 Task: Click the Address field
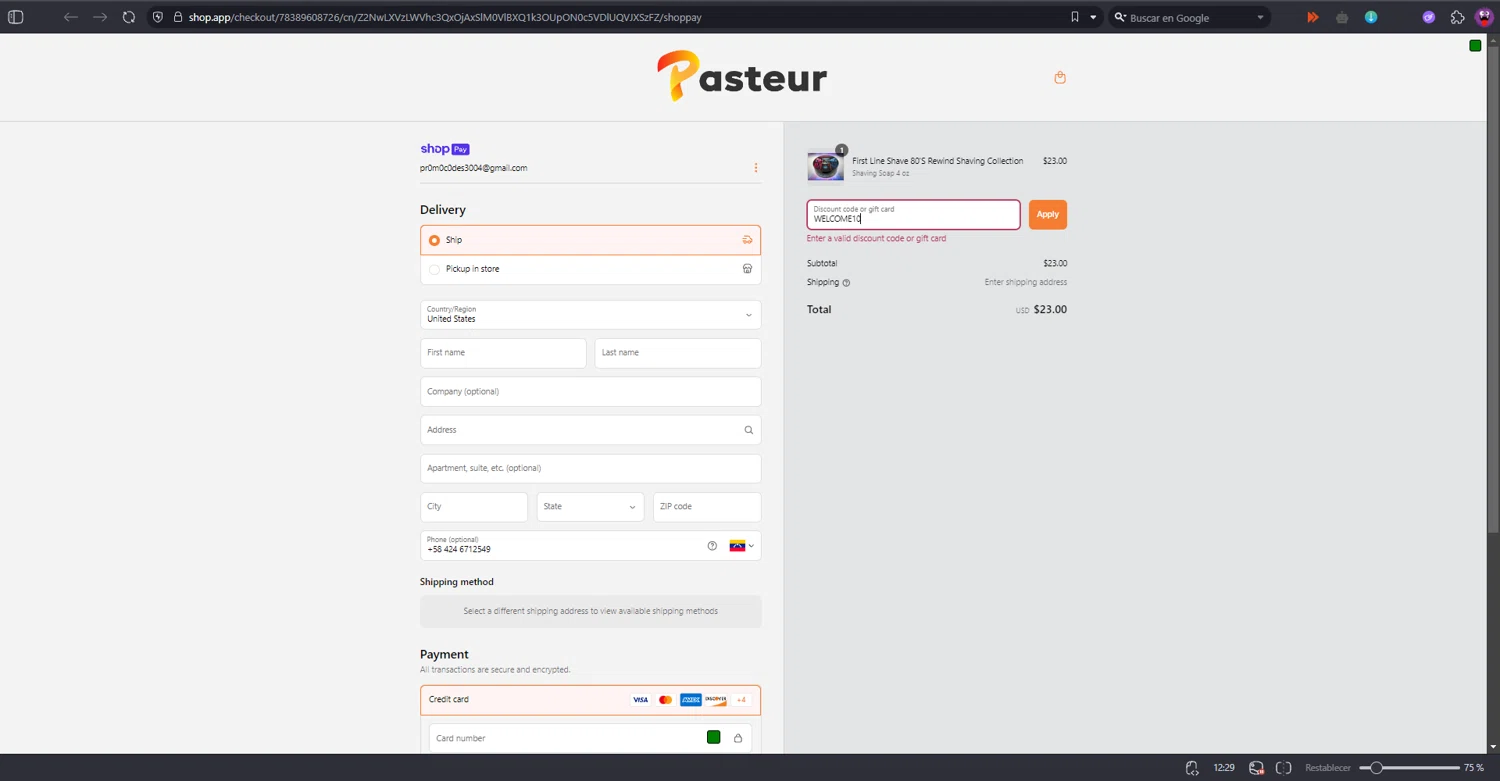(590, 430)
